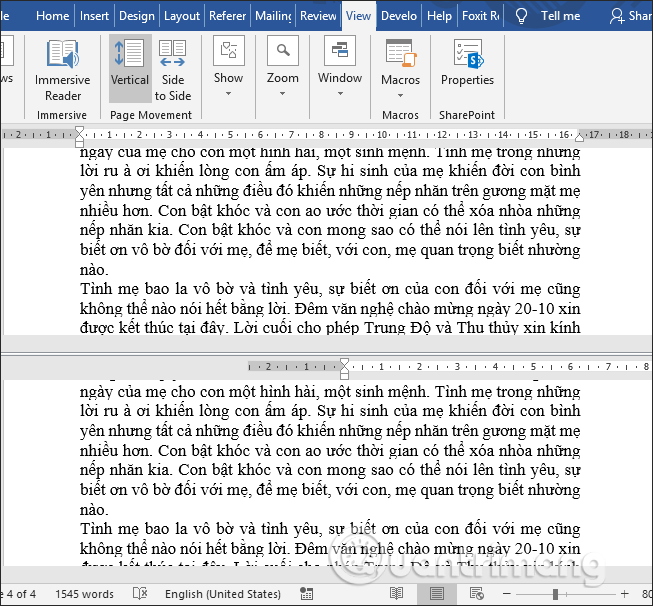Switch to Web Layout view

coord(476,594)
